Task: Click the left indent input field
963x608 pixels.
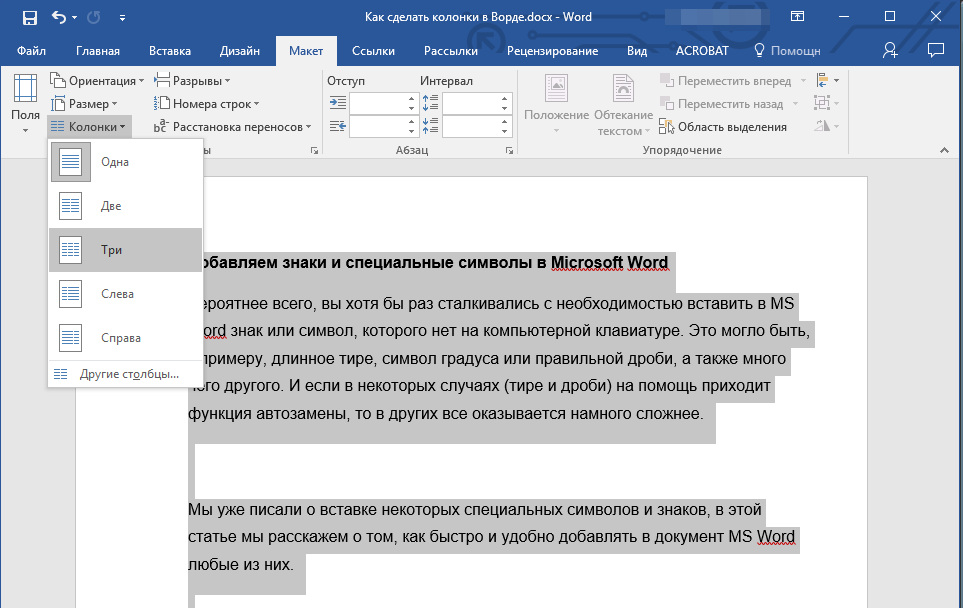Action: pyautogui.click(x=376, y=103)
